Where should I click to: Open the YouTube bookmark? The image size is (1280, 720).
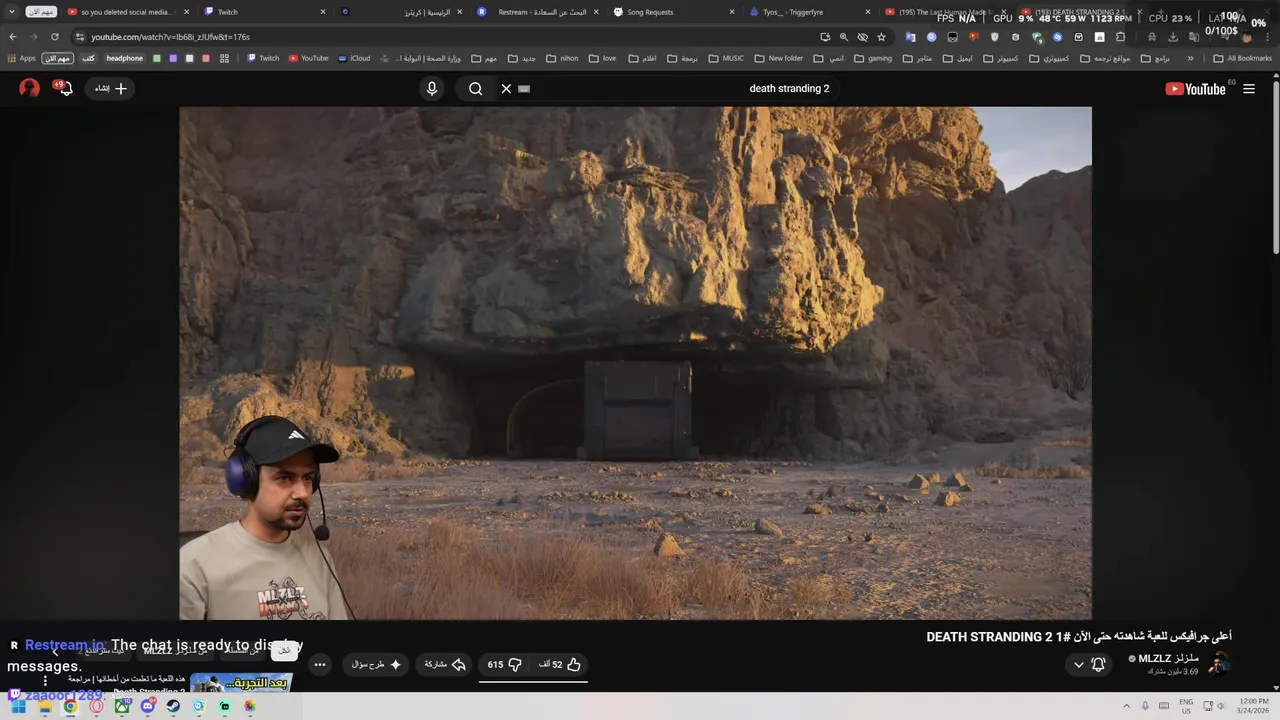[x=308, y=58]
